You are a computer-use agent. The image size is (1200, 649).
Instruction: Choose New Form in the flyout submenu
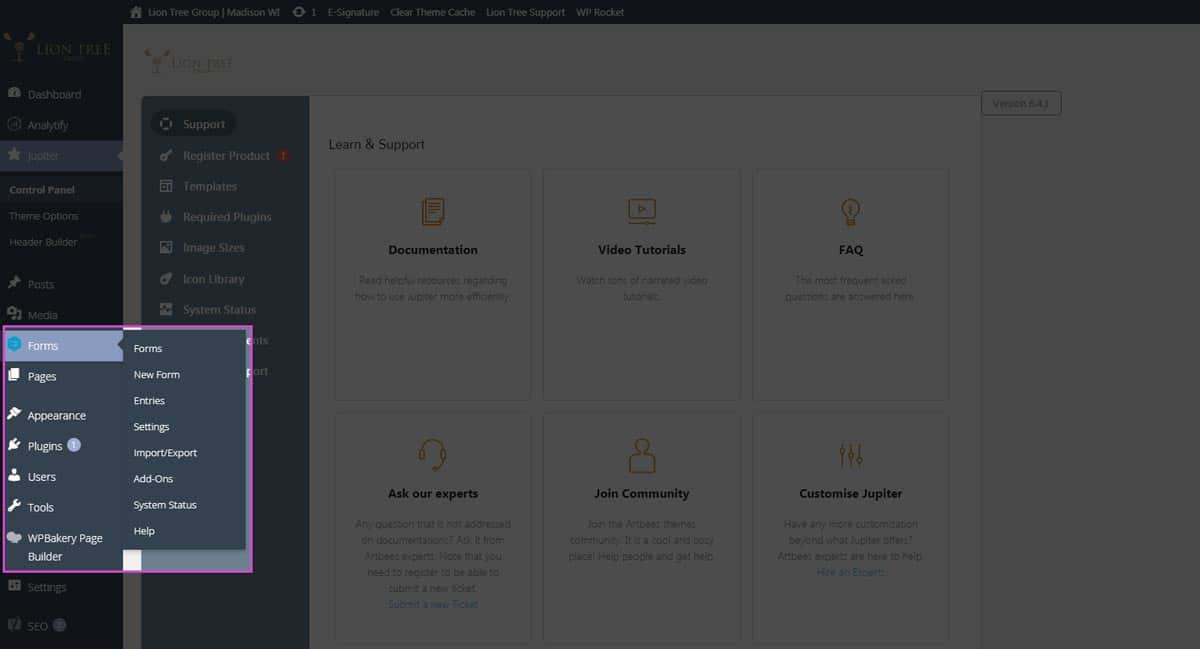tap(157, 375)
